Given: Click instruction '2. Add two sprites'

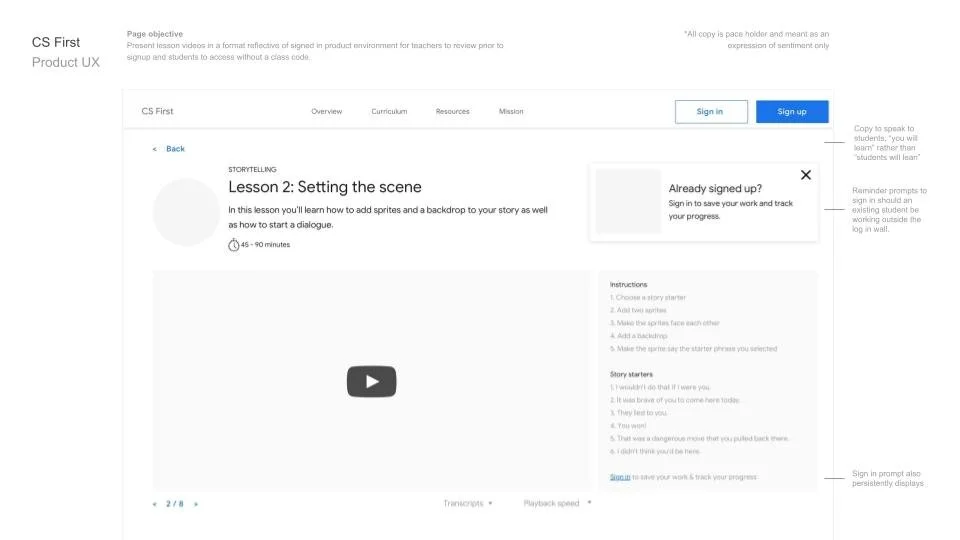Looking at the screenshot, I should (638, 310).
